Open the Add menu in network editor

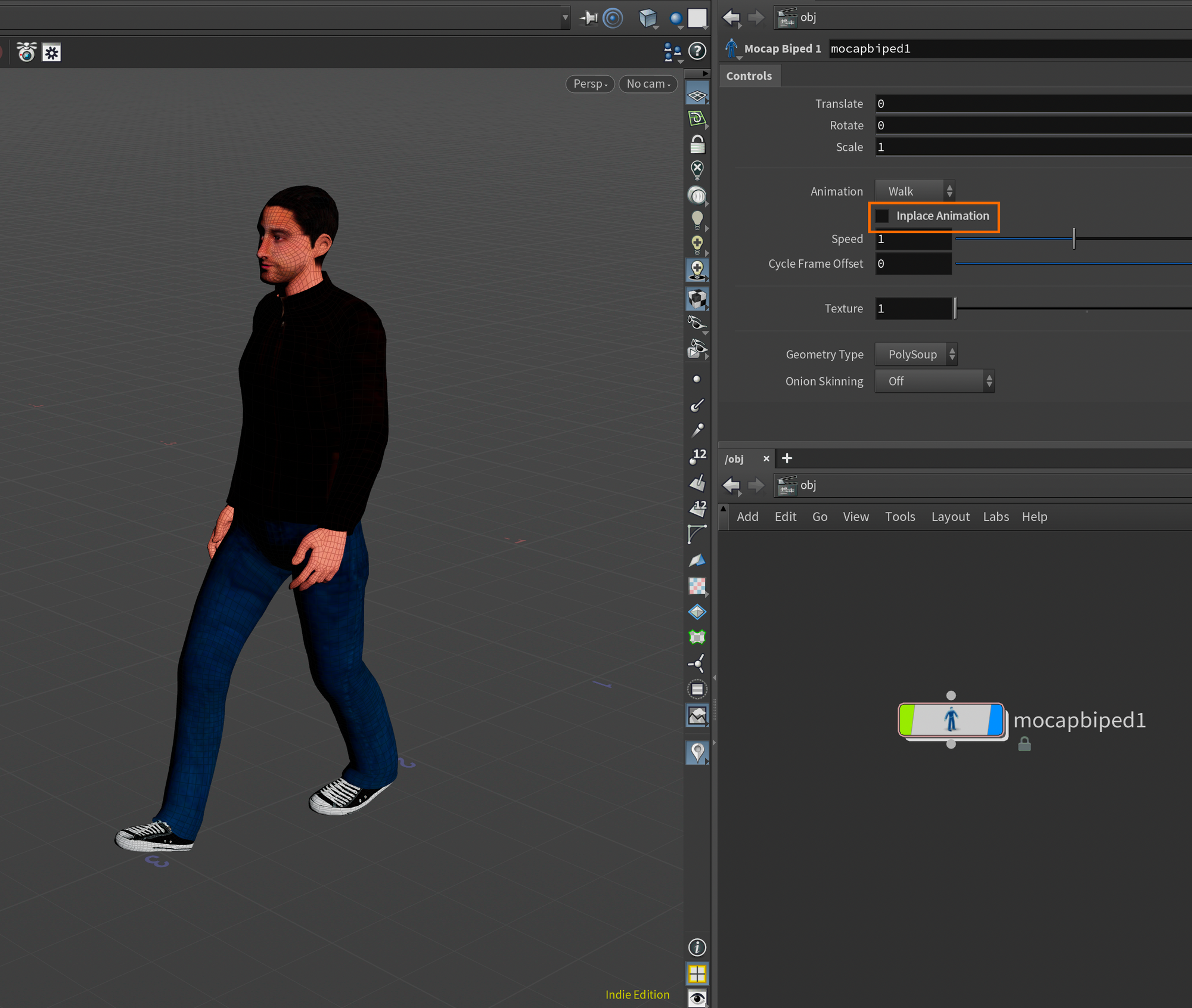tap(747, 517)
